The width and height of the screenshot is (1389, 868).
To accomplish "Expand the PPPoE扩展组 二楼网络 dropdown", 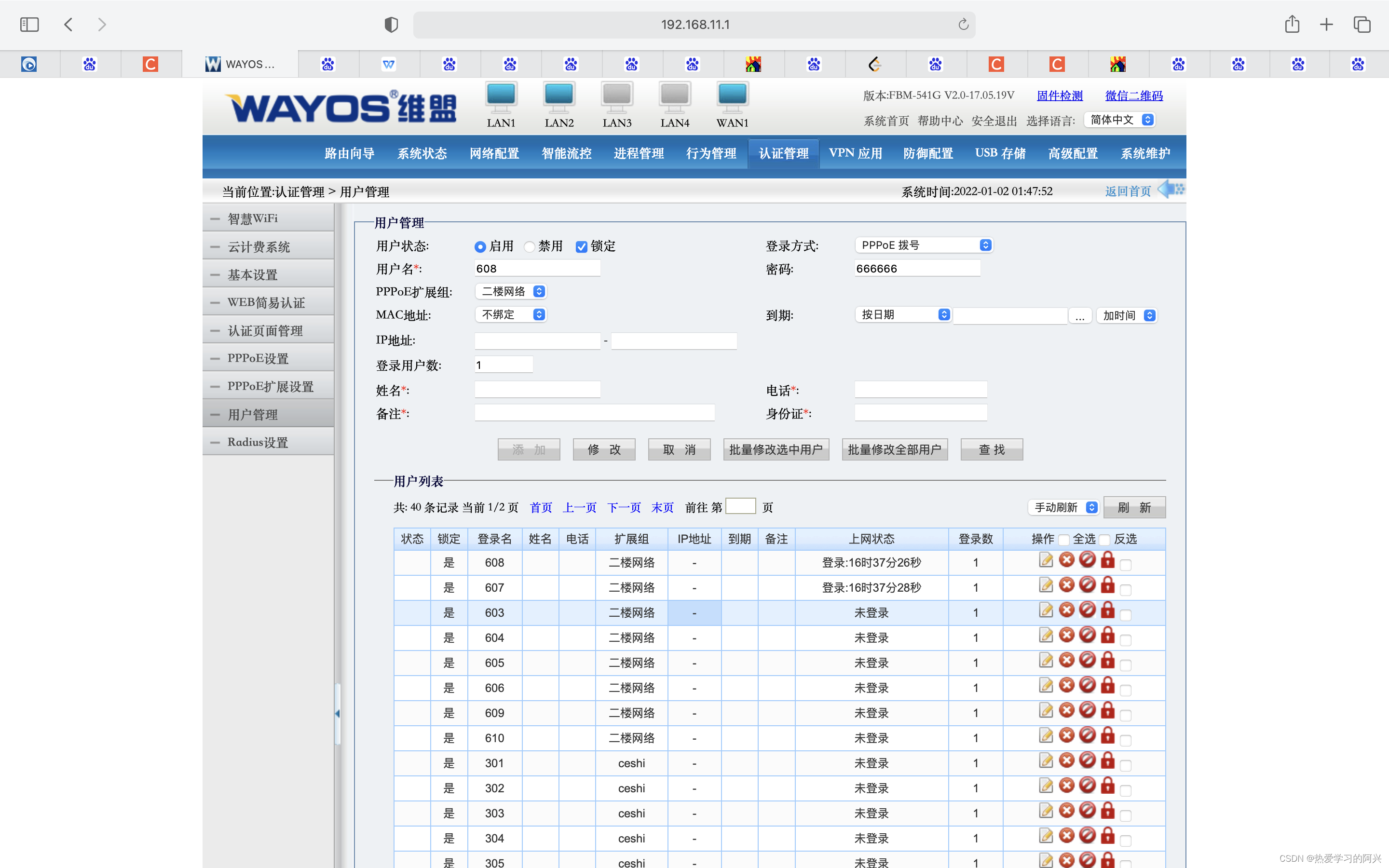I will tap(511, 292).
